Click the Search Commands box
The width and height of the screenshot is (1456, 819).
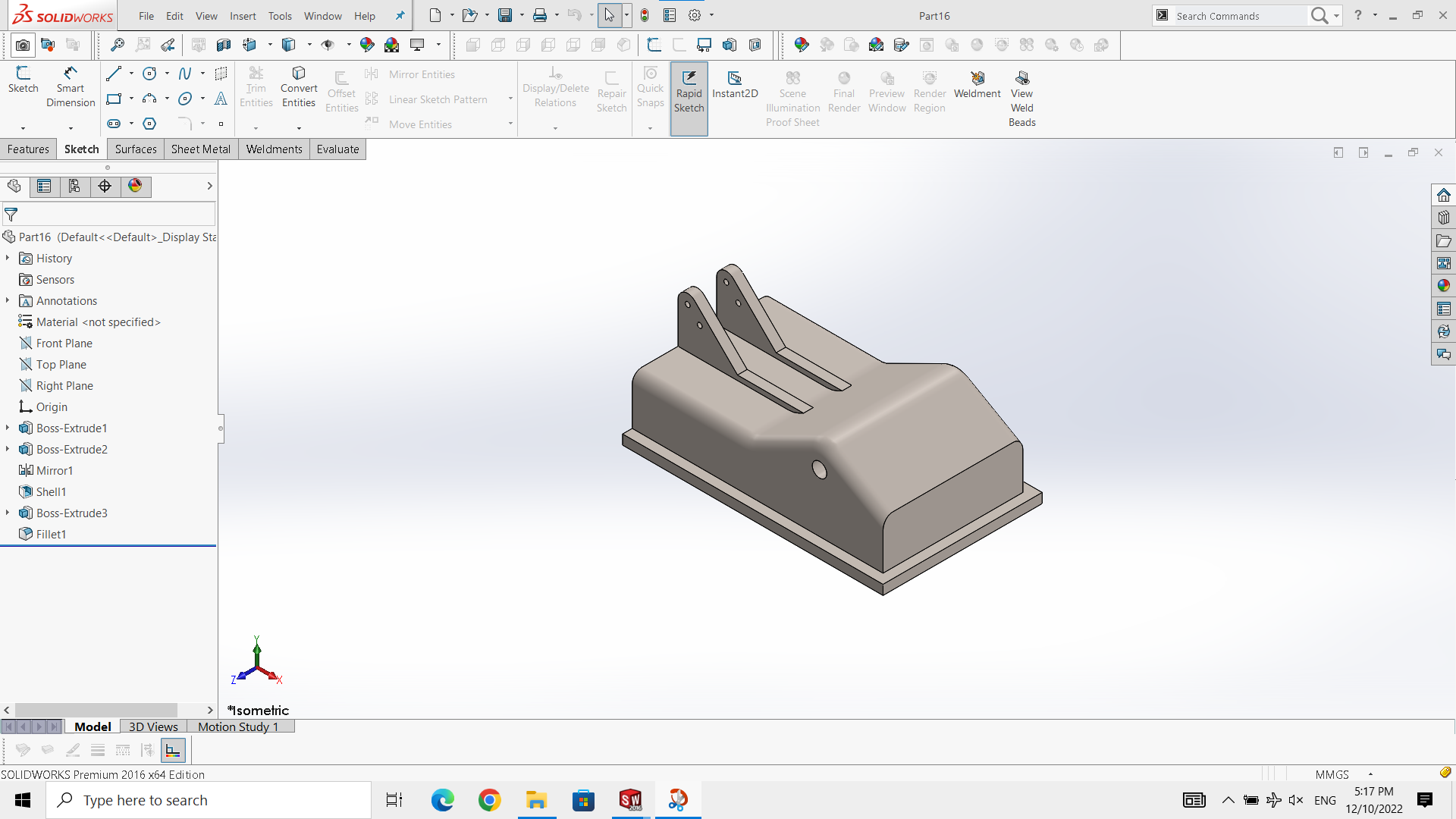pyautogui.click(x=1239, y=16)
